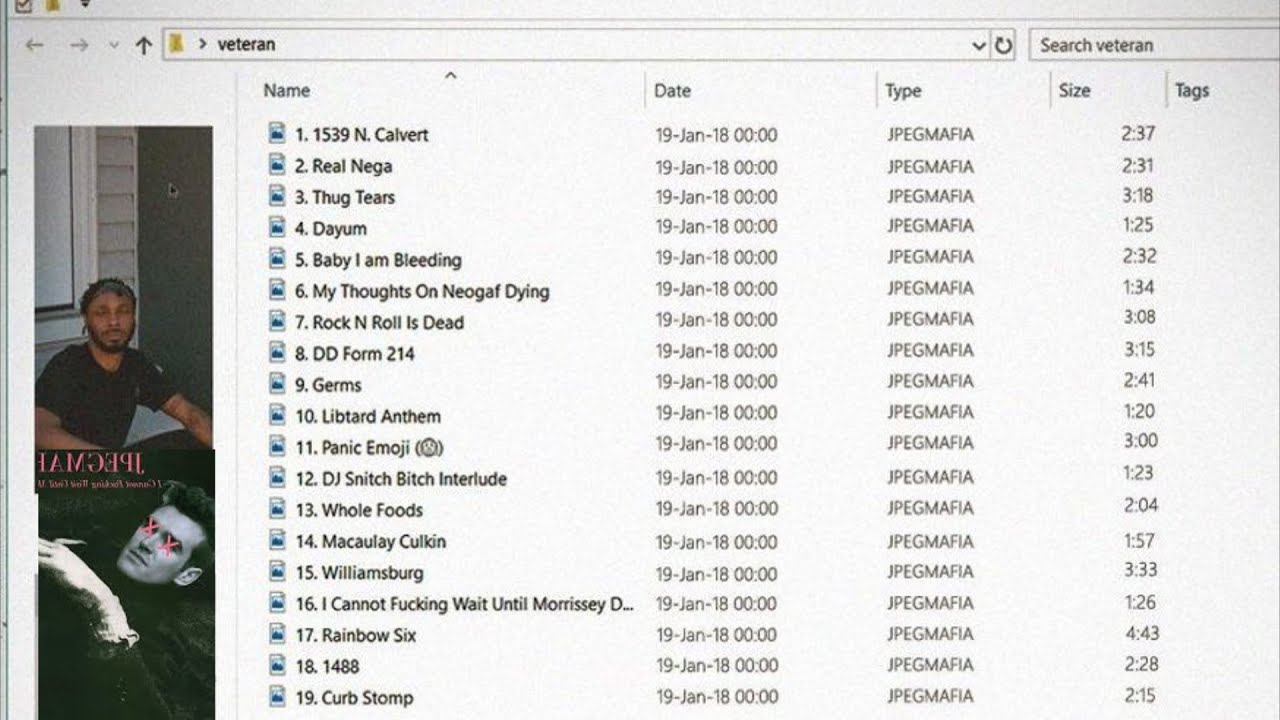Image resolution: width=1280 pixels, height=720 pixels.
Task: Sort files by Type column
Action: point(903,90)
